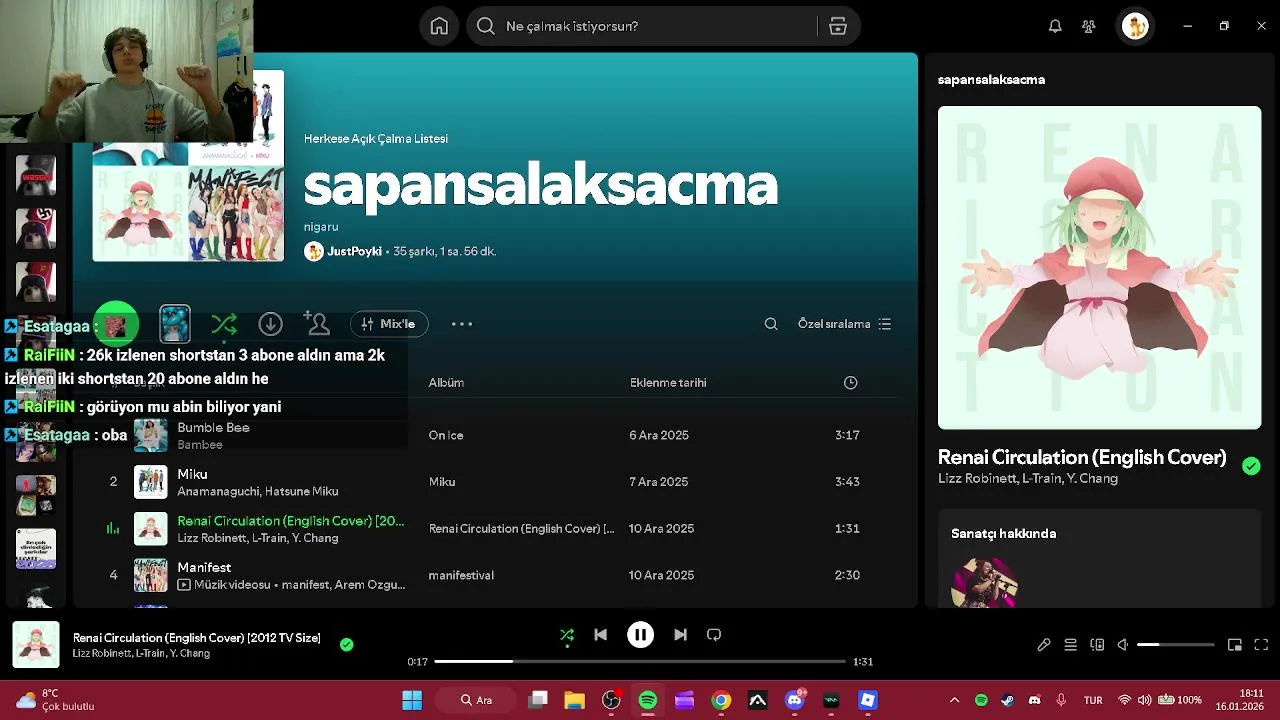The width and height of the screenshot is (1280, 720).
Task: Open the notifications bell
Action: tap(1055, 26)
